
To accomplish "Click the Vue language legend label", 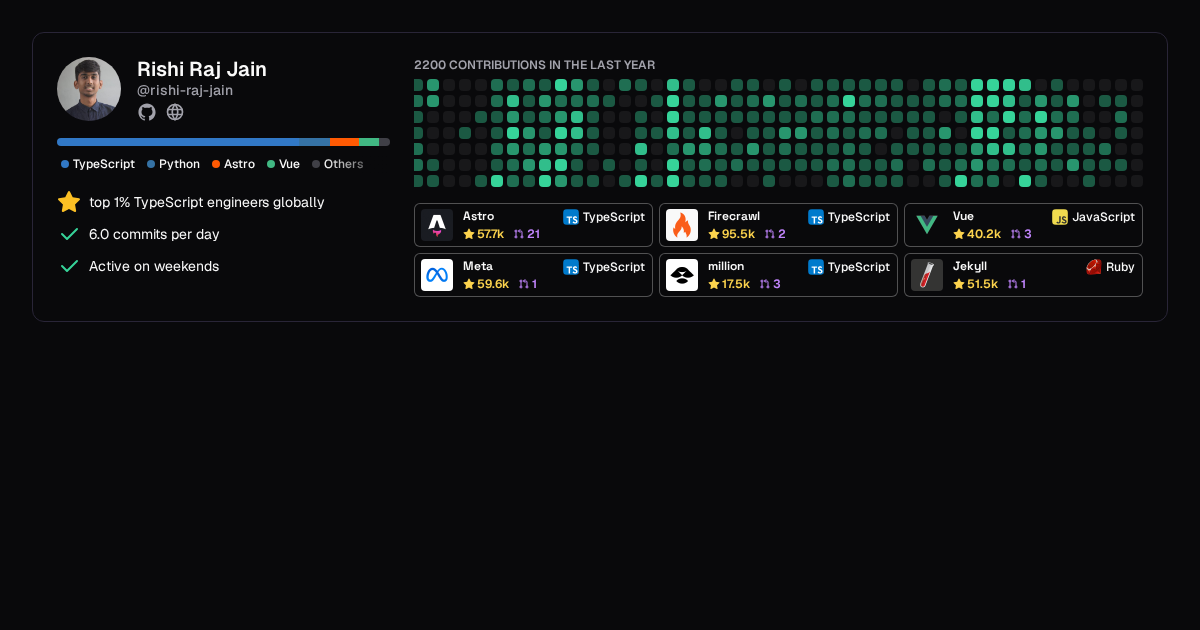I will point(289,164).
